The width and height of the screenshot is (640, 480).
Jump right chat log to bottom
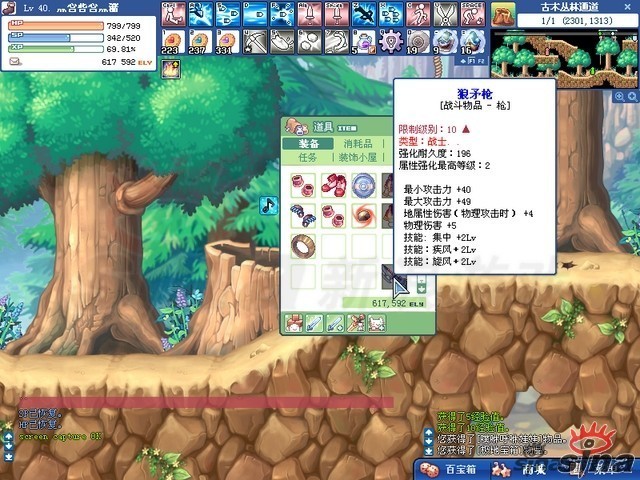pyautogui.click(x=429, y=451)
